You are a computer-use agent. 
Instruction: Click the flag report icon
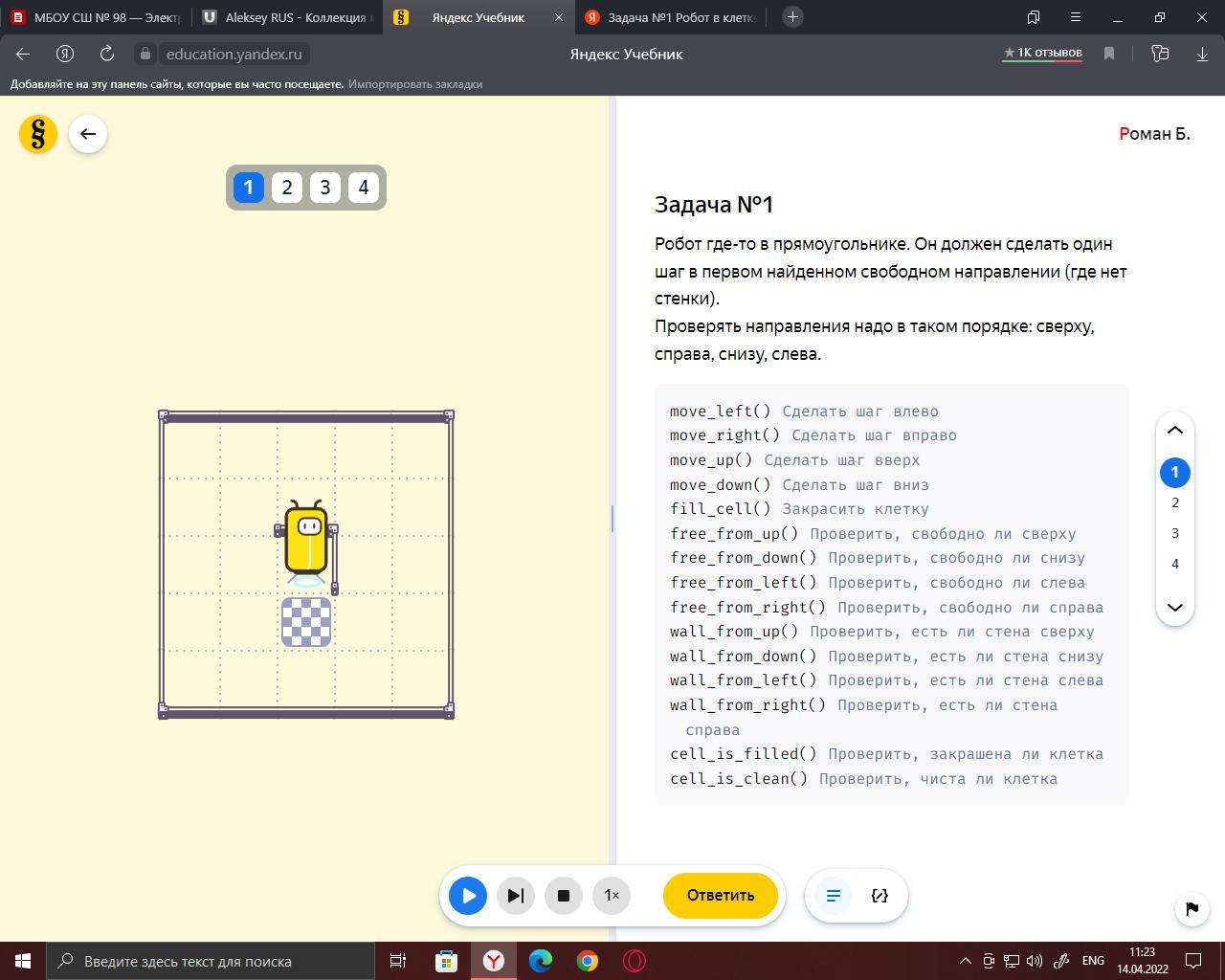tap(1192, 908)
